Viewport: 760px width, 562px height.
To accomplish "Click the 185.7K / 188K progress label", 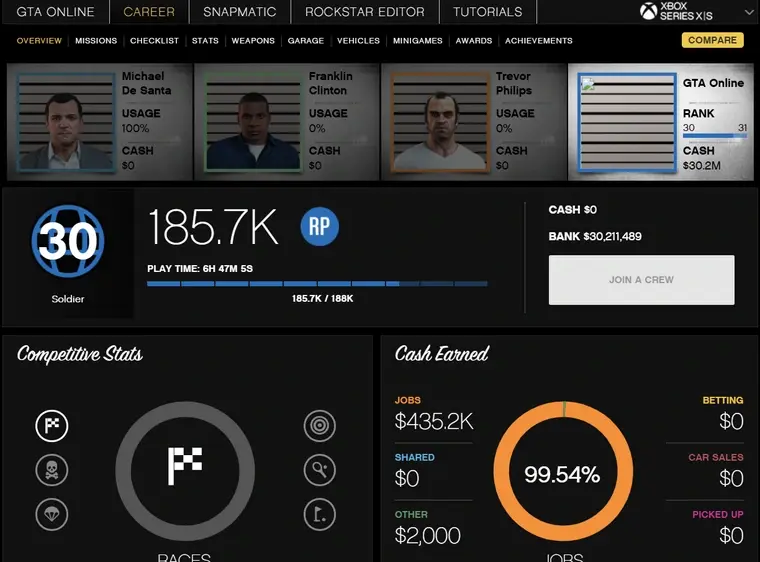I will tap(322, 299).
